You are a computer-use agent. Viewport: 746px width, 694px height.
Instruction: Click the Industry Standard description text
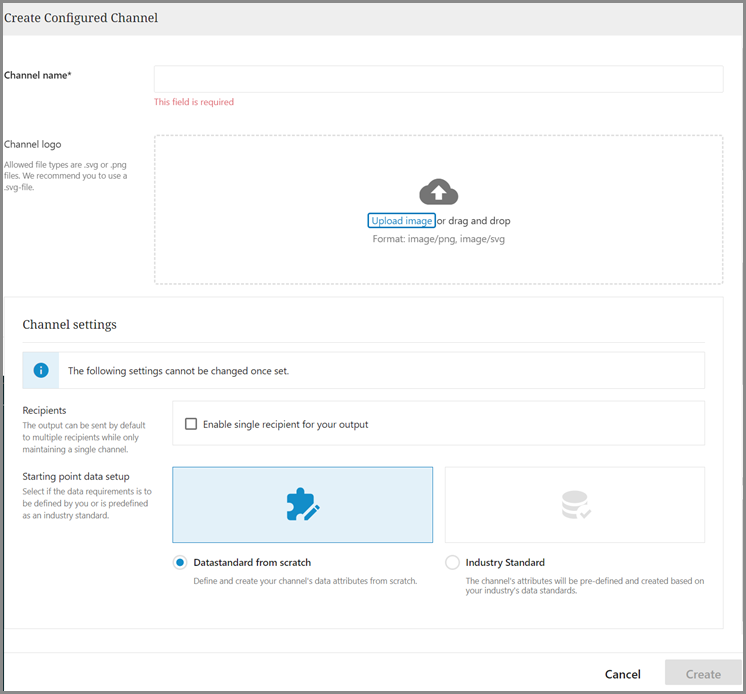tap(585, 586)
